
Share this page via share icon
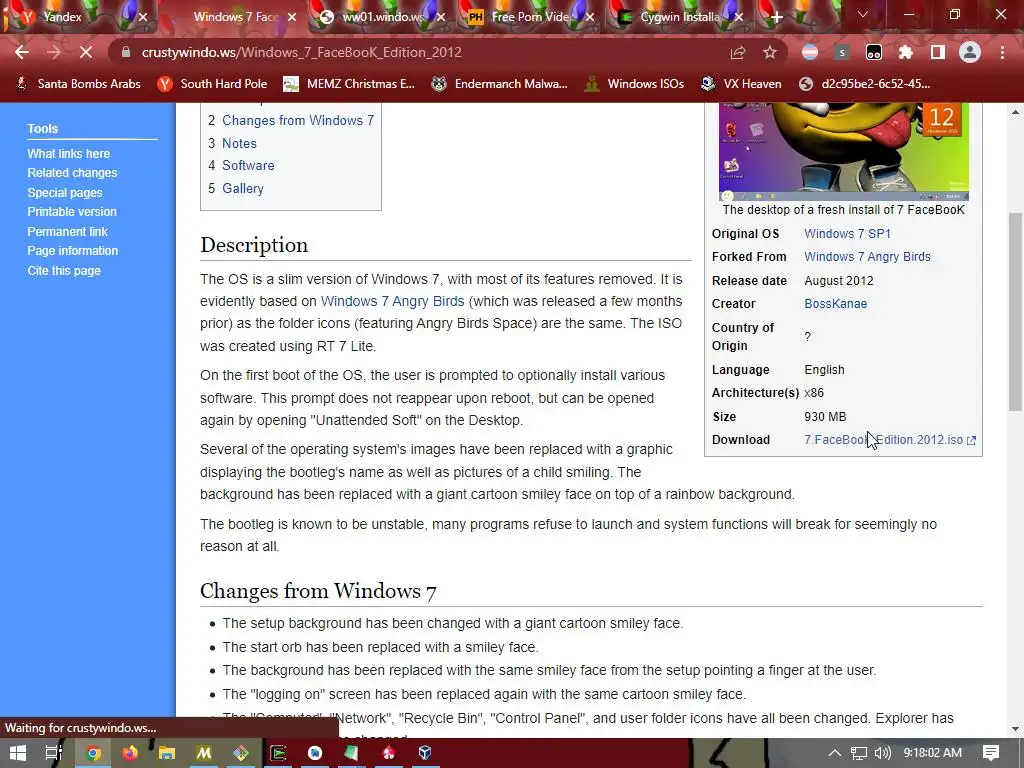[738, 52]
